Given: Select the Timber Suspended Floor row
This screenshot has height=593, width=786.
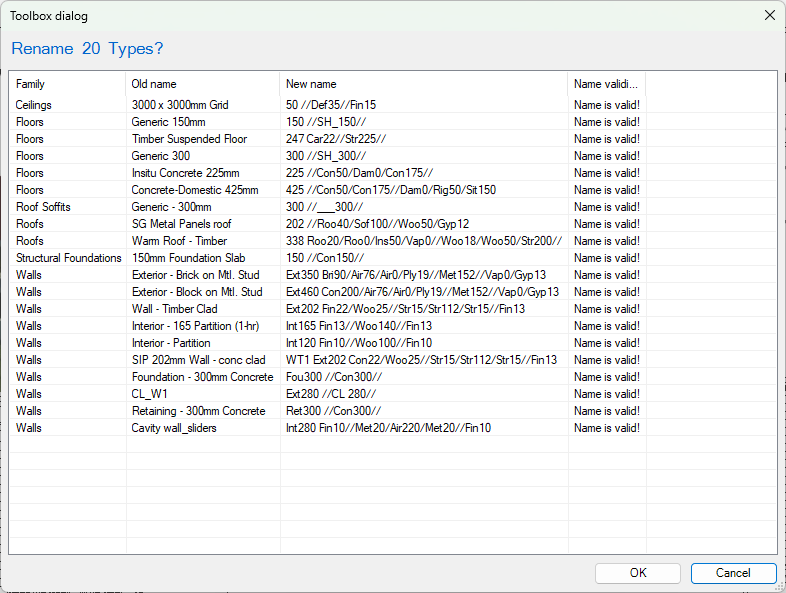Looking at the screenshot, I should click(189, 139).
